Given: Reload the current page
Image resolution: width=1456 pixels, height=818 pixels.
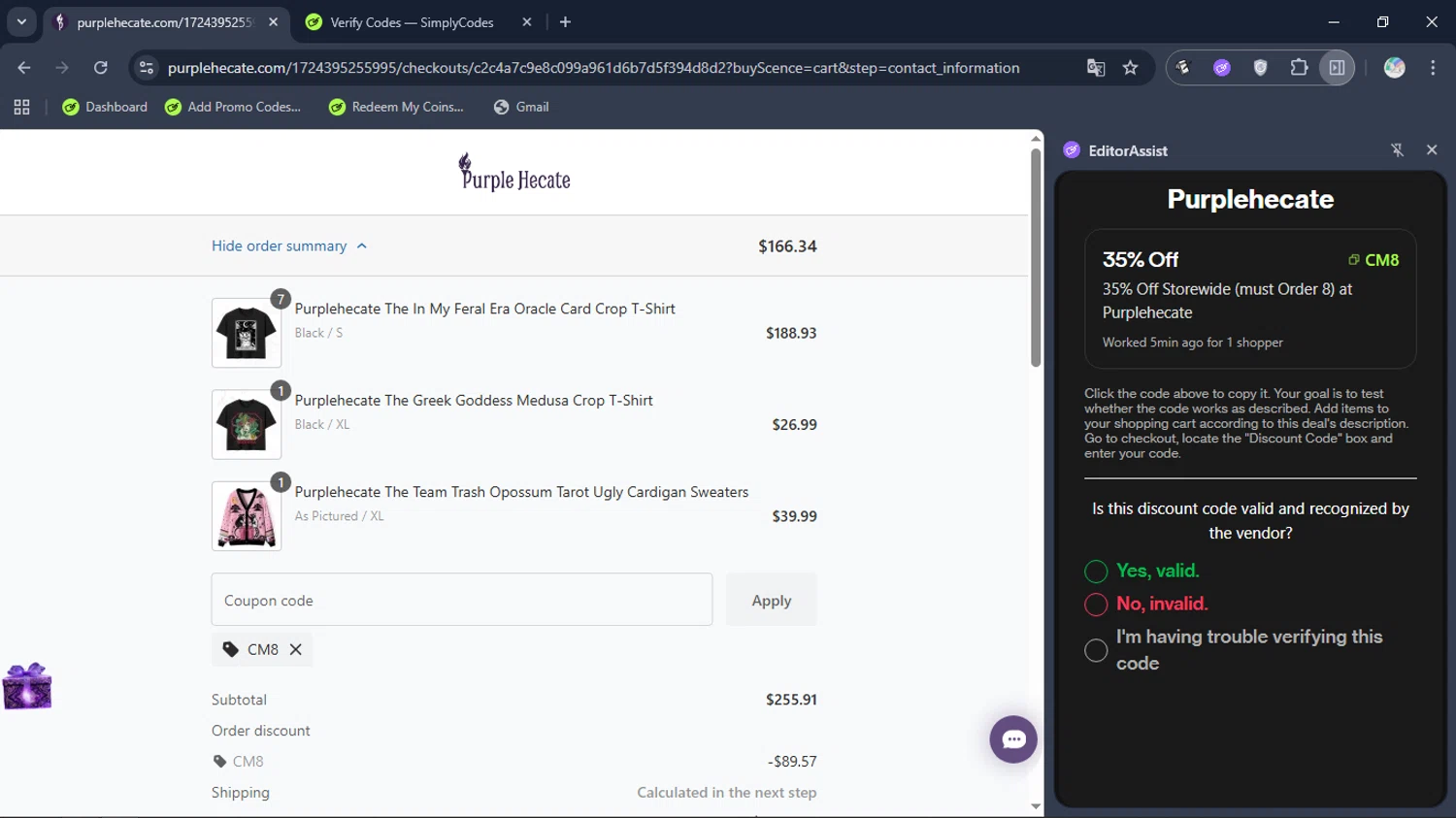Looking at the screenshot, I should click(x=101, y=68).
